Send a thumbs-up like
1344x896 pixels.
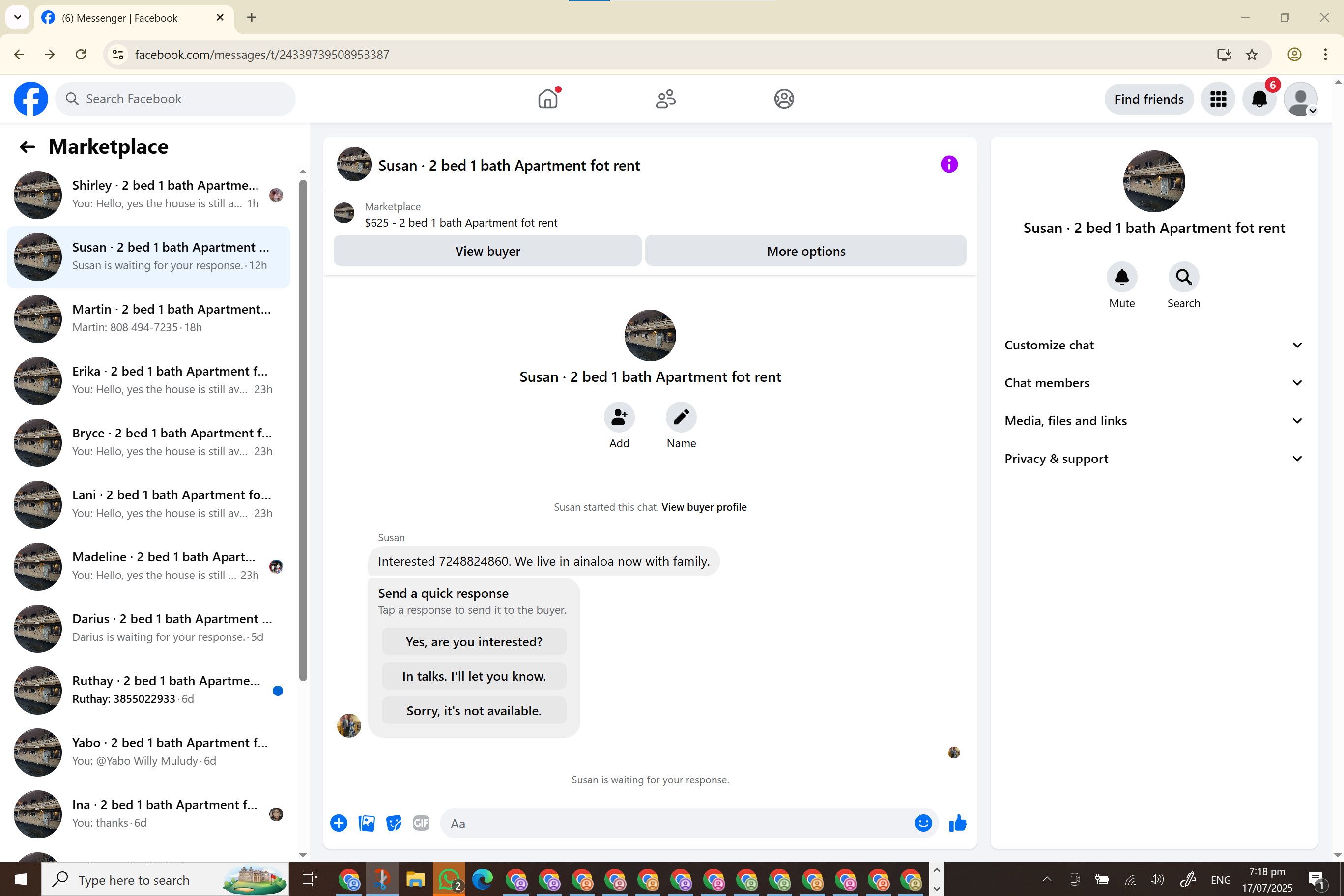(957, 823)
